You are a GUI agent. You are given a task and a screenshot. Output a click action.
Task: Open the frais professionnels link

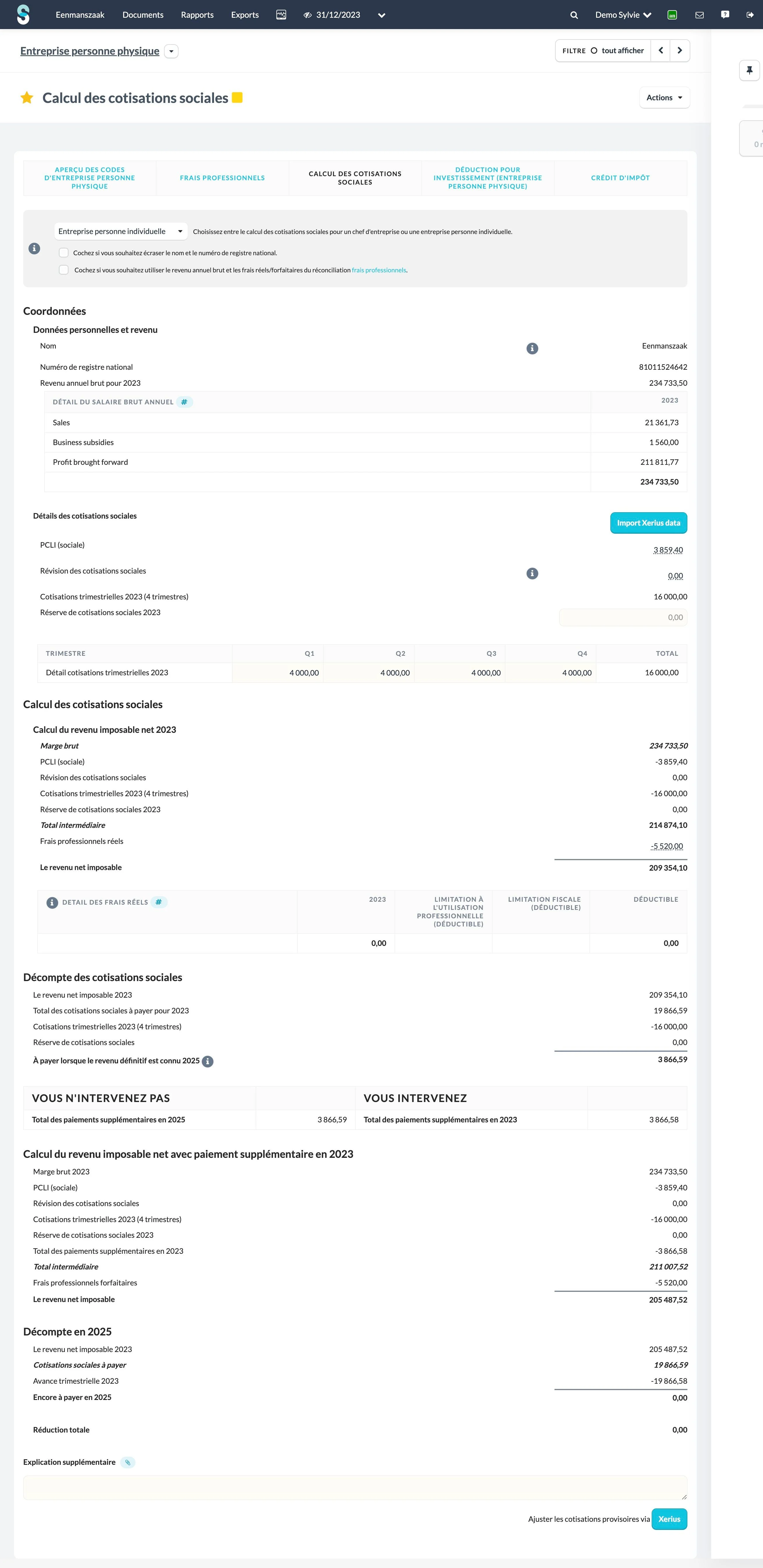[379, 270]
